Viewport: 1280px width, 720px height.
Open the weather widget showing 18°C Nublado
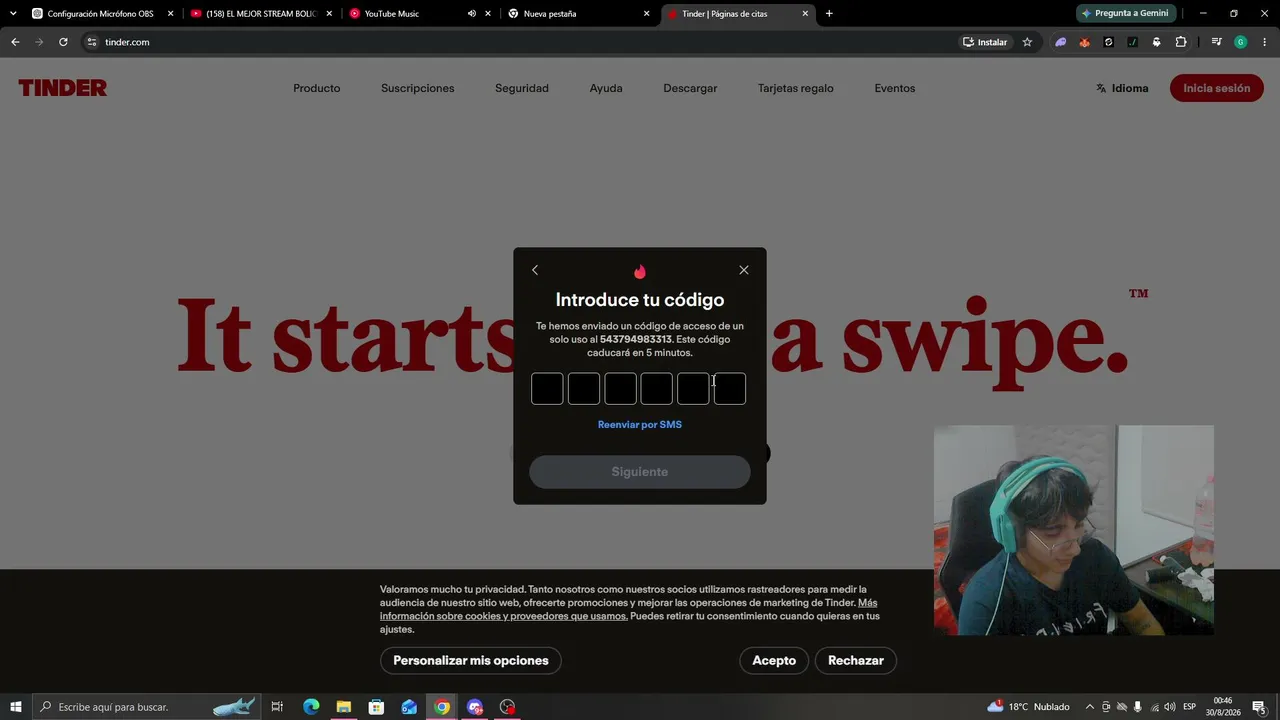pyautogui.click(x=1028, y=707)
